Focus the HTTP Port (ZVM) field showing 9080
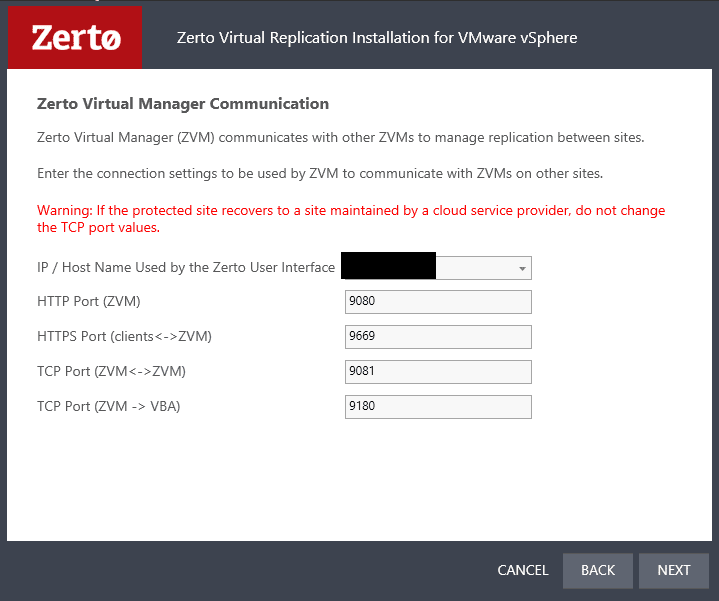The height and width of the screenshot is (601, 719). pyautogui.click(x=438, y=302)
